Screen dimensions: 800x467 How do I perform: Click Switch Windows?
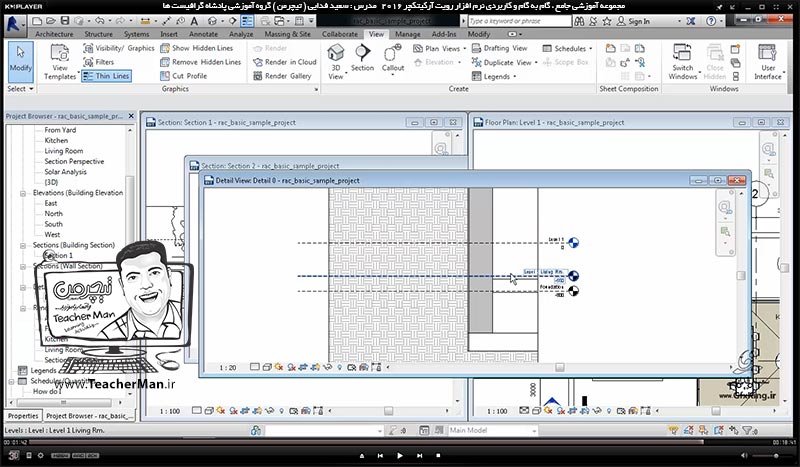(x=683, y=62)
